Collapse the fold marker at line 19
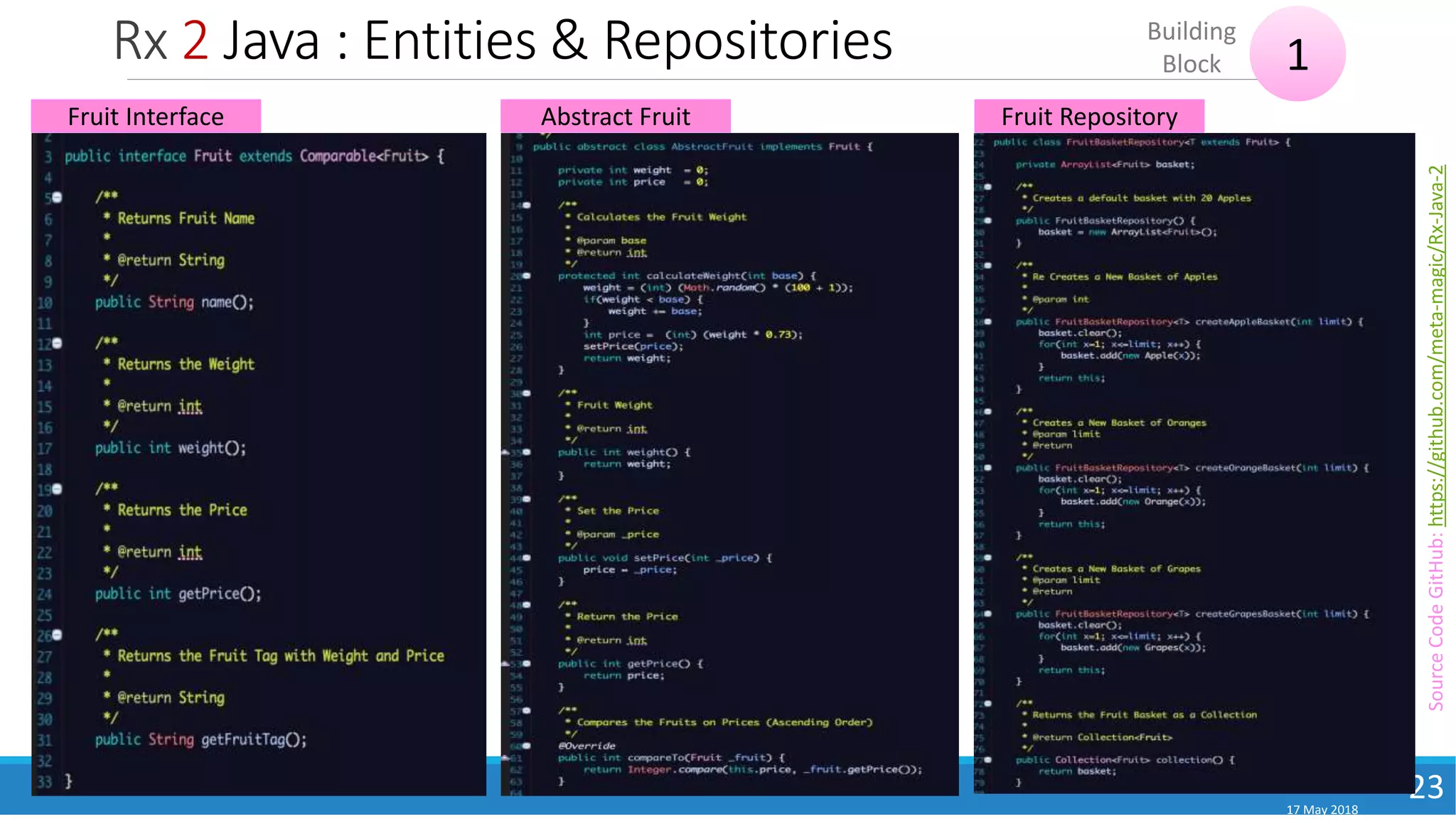1456x819 pixels. [x=58, y=488]
